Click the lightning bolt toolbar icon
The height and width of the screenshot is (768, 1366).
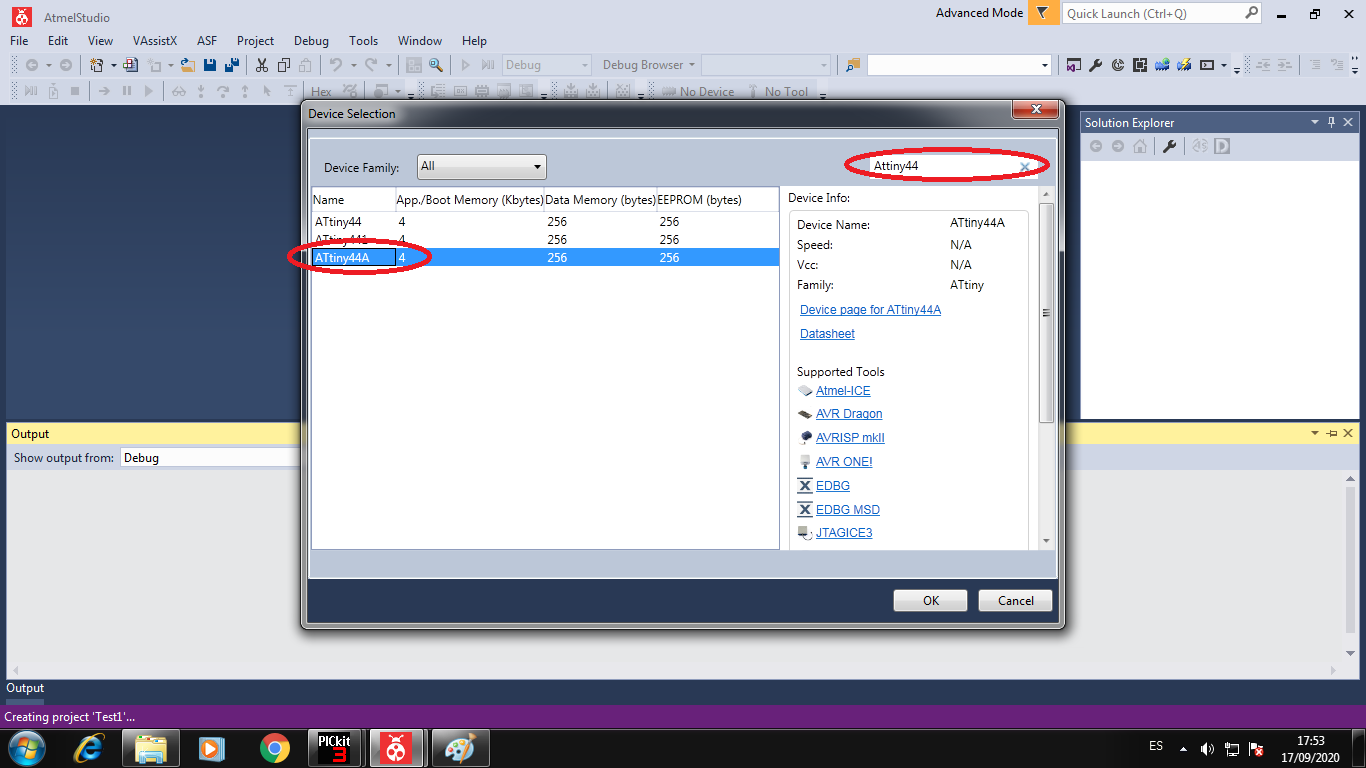[1184, 65]
